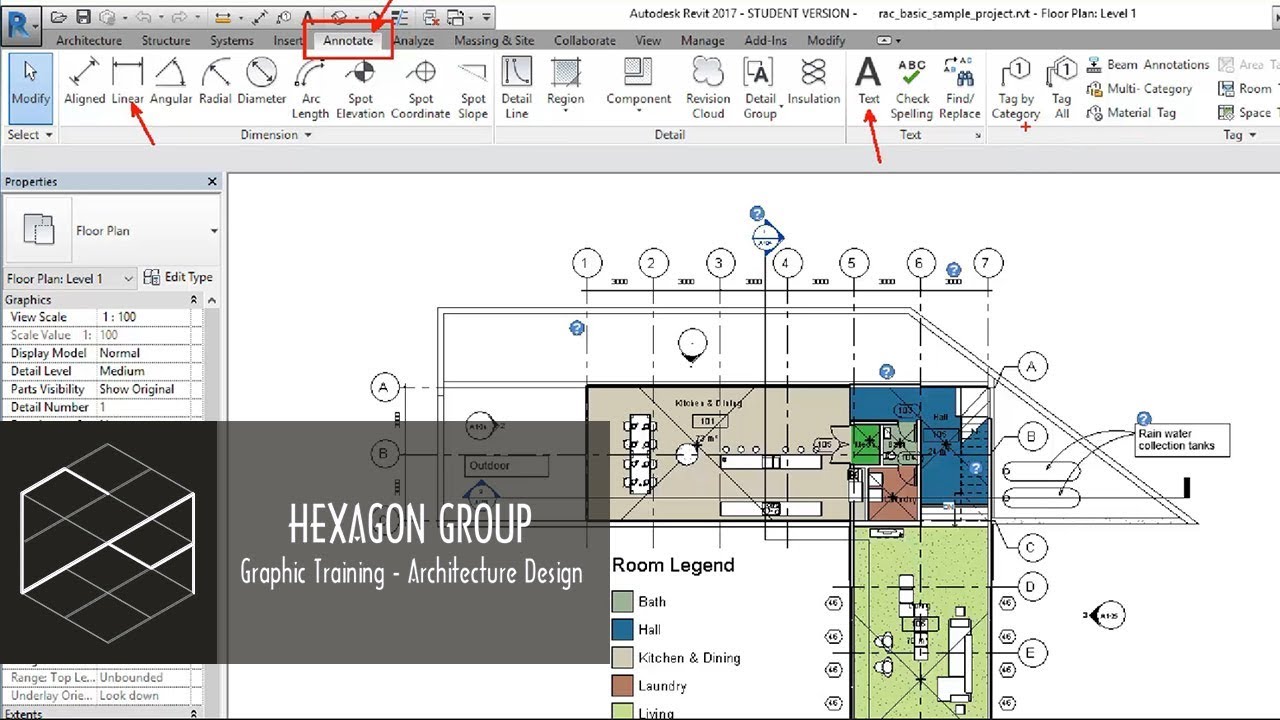Select Tag by Category tool
Viewport: 1280px width, 720px height.
1015,89
